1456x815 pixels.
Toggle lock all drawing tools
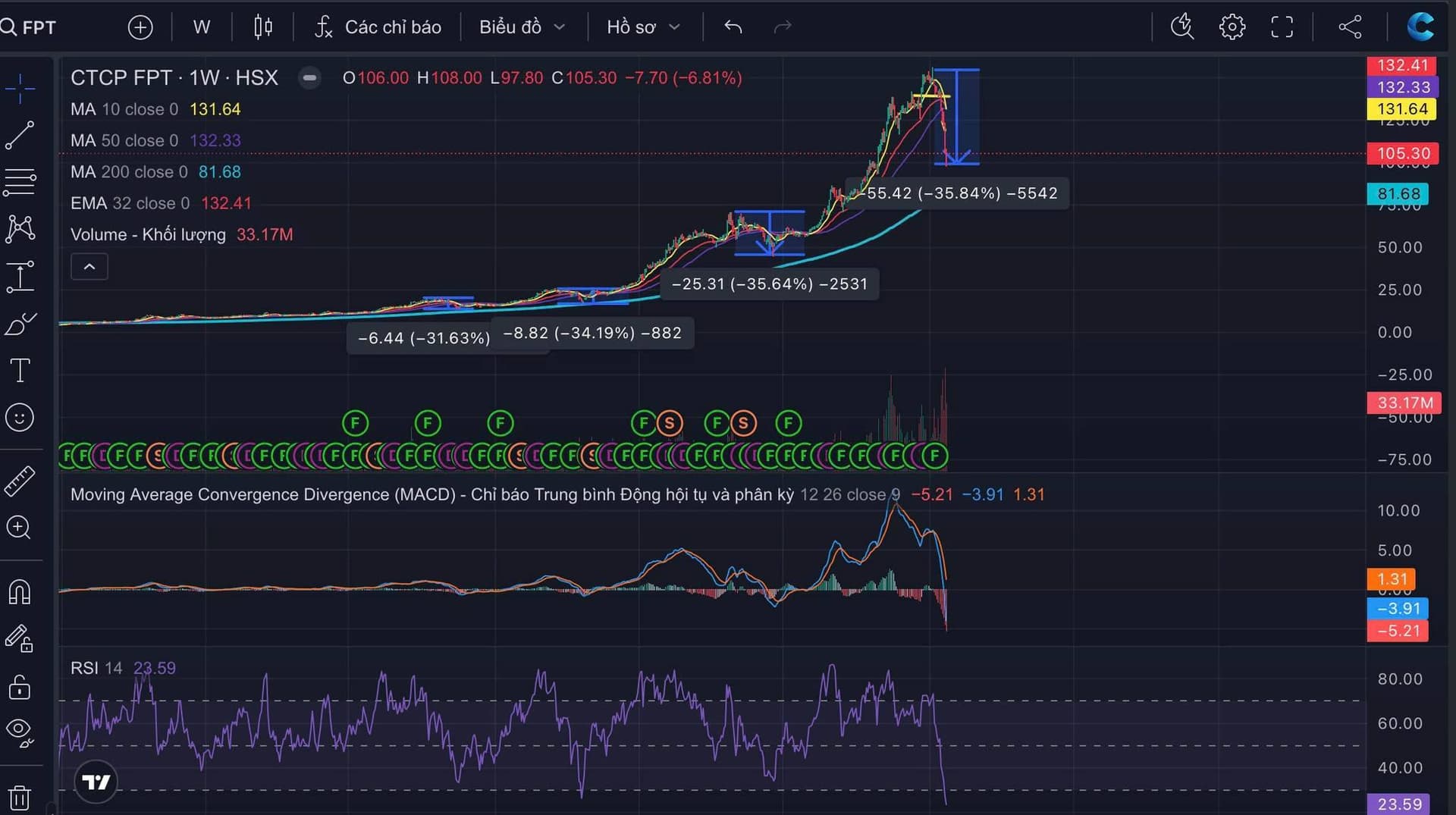(20, 687)
